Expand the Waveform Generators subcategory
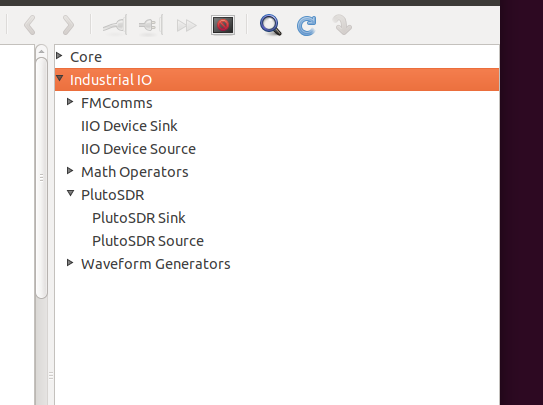543x405 pixels. pyautogui.click(x=70, y=262)
